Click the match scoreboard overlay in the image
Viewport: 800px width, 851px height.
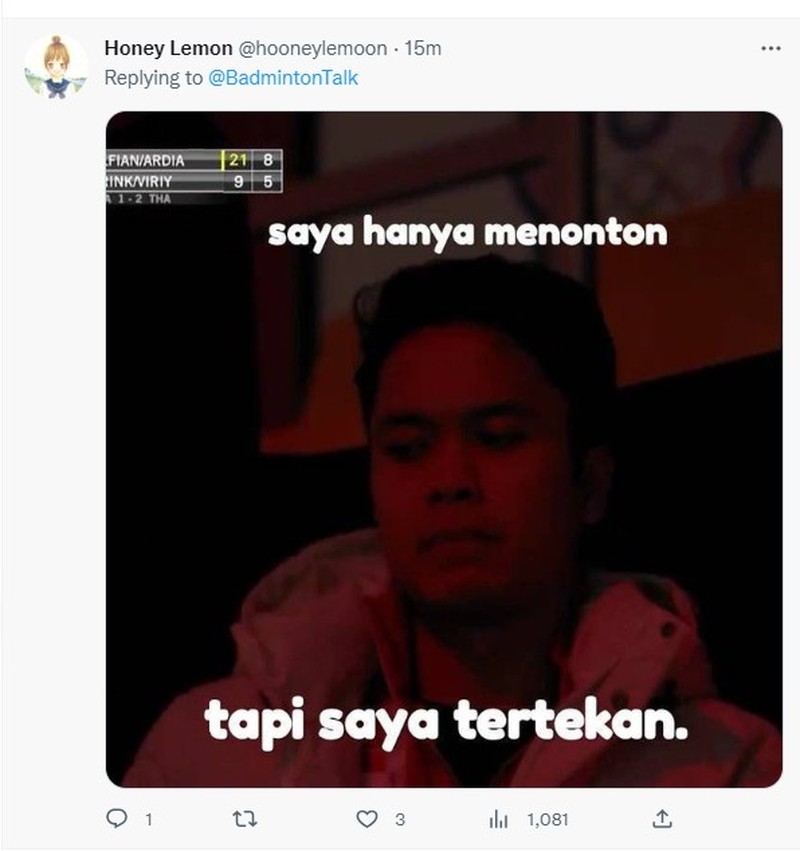(194, 177)
